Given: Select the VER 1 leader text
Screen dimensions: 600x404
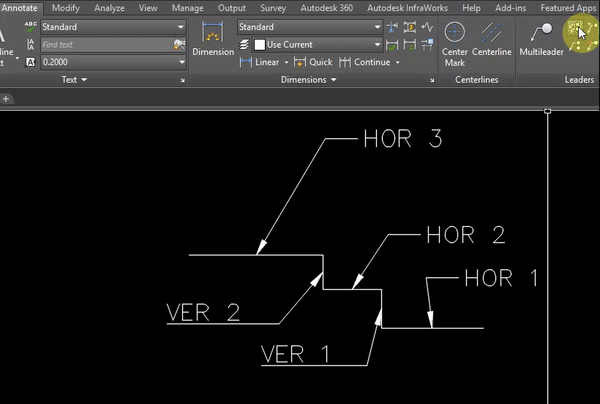Looking at the screenshot, I should click(295, 354).
